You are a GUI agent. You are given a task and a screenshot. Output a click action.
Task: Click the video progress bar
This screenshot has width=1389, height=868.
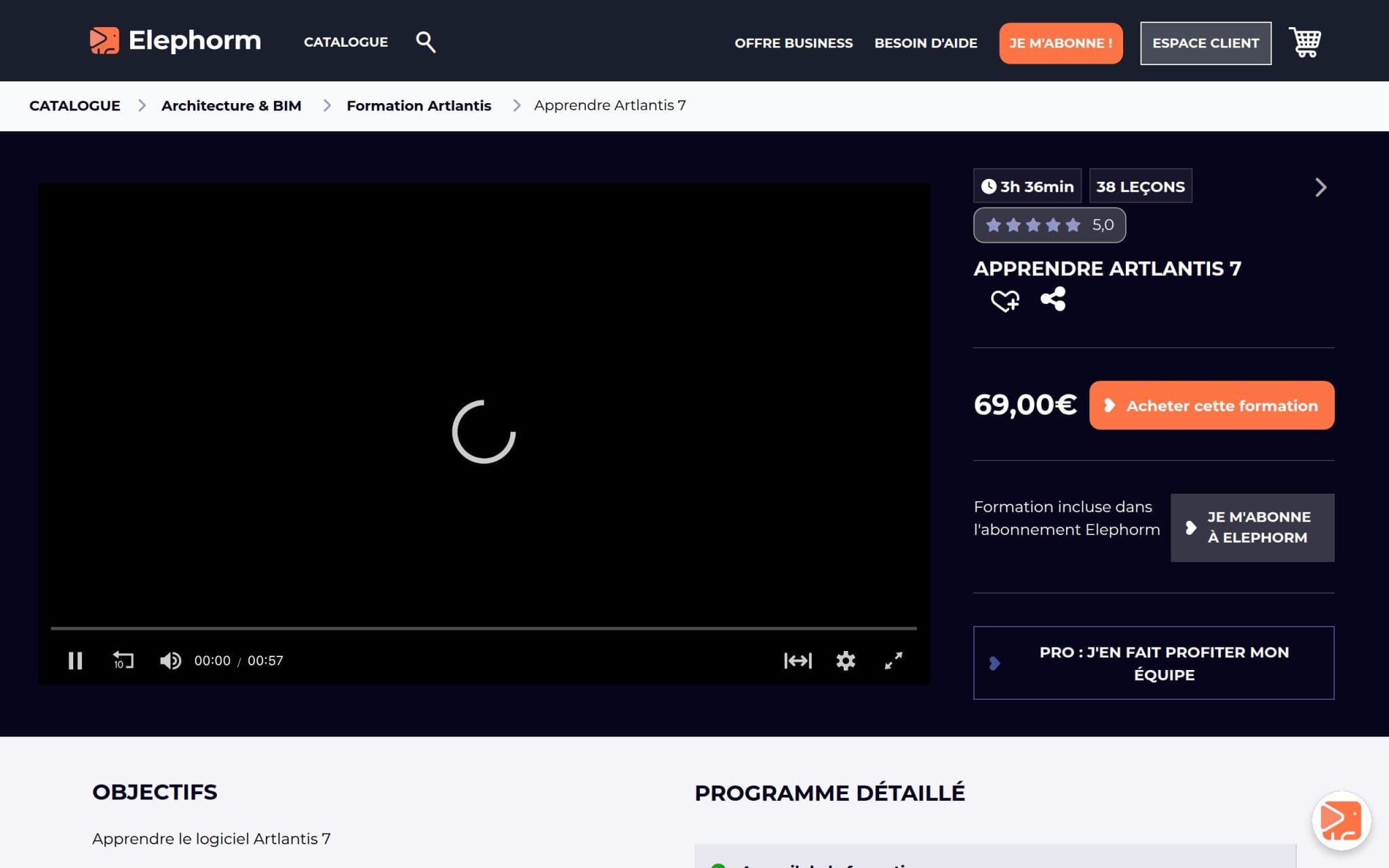click(x=484, y=629)
